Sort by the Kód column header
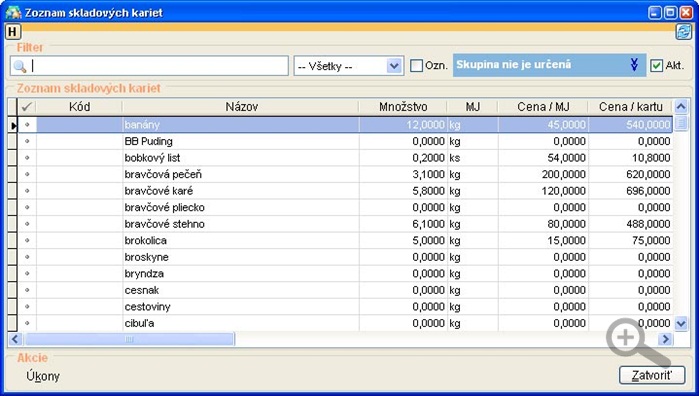 [79, 107]
